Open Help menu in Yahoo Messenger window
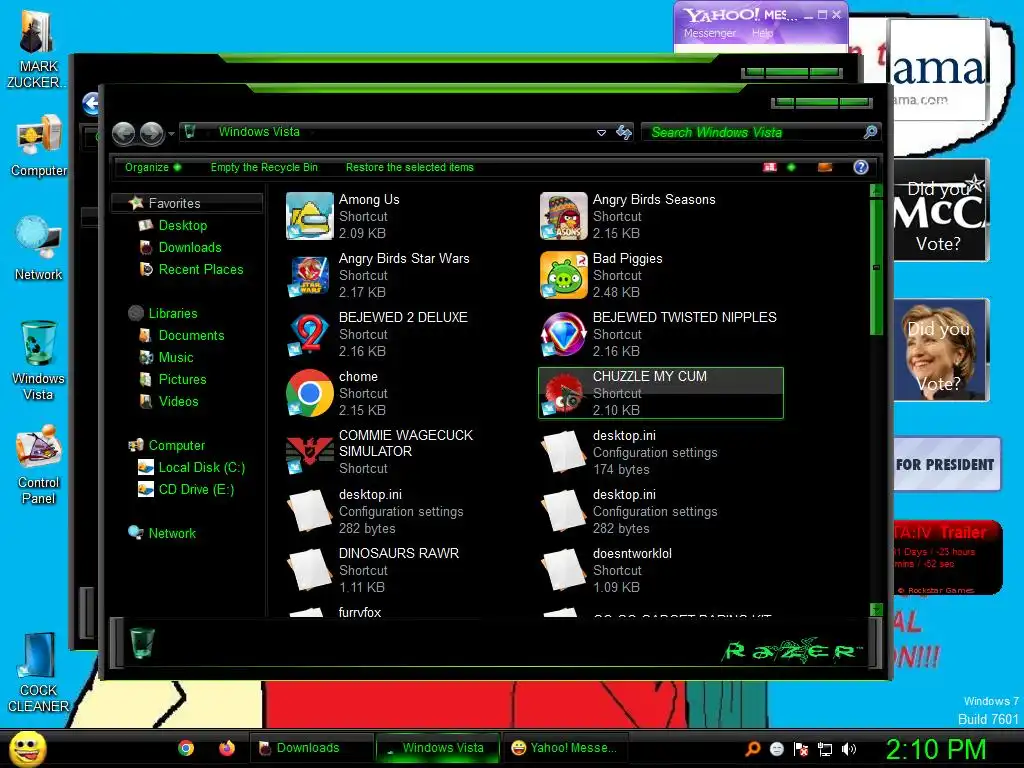This screenshot has height=768, width=1024. 762,33
